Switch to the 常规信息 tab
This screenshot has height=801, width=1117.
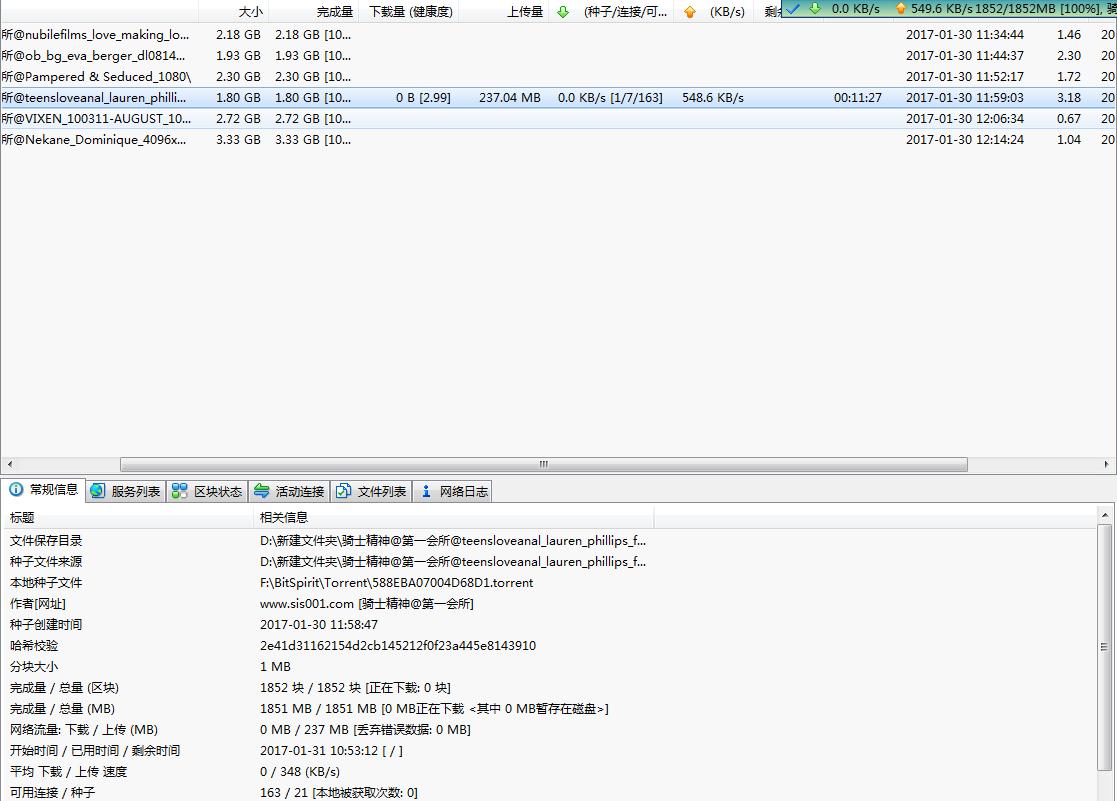click(44, 490)
